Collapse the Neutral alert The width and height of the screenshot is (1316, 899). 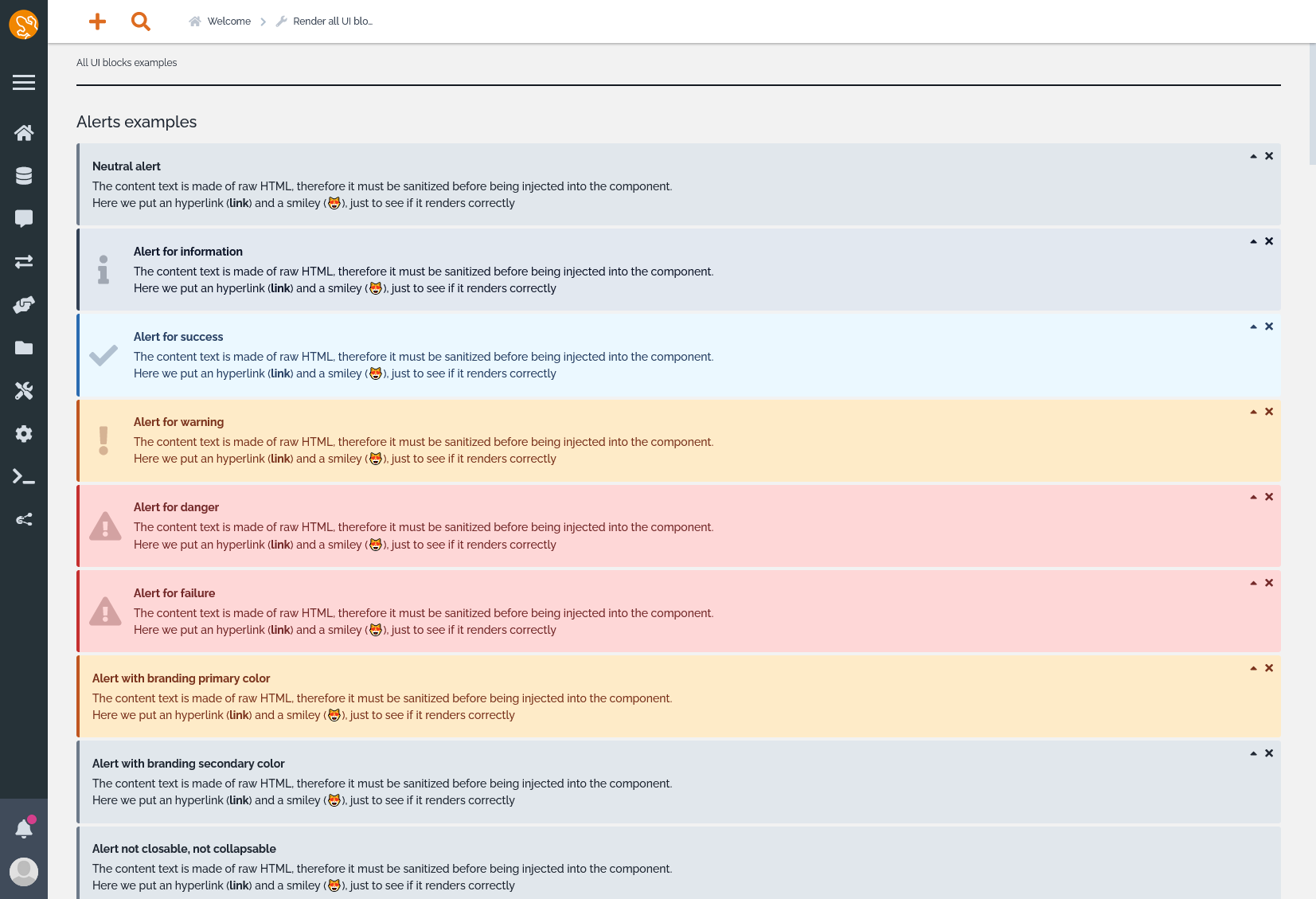click(x=1253, y=157)
